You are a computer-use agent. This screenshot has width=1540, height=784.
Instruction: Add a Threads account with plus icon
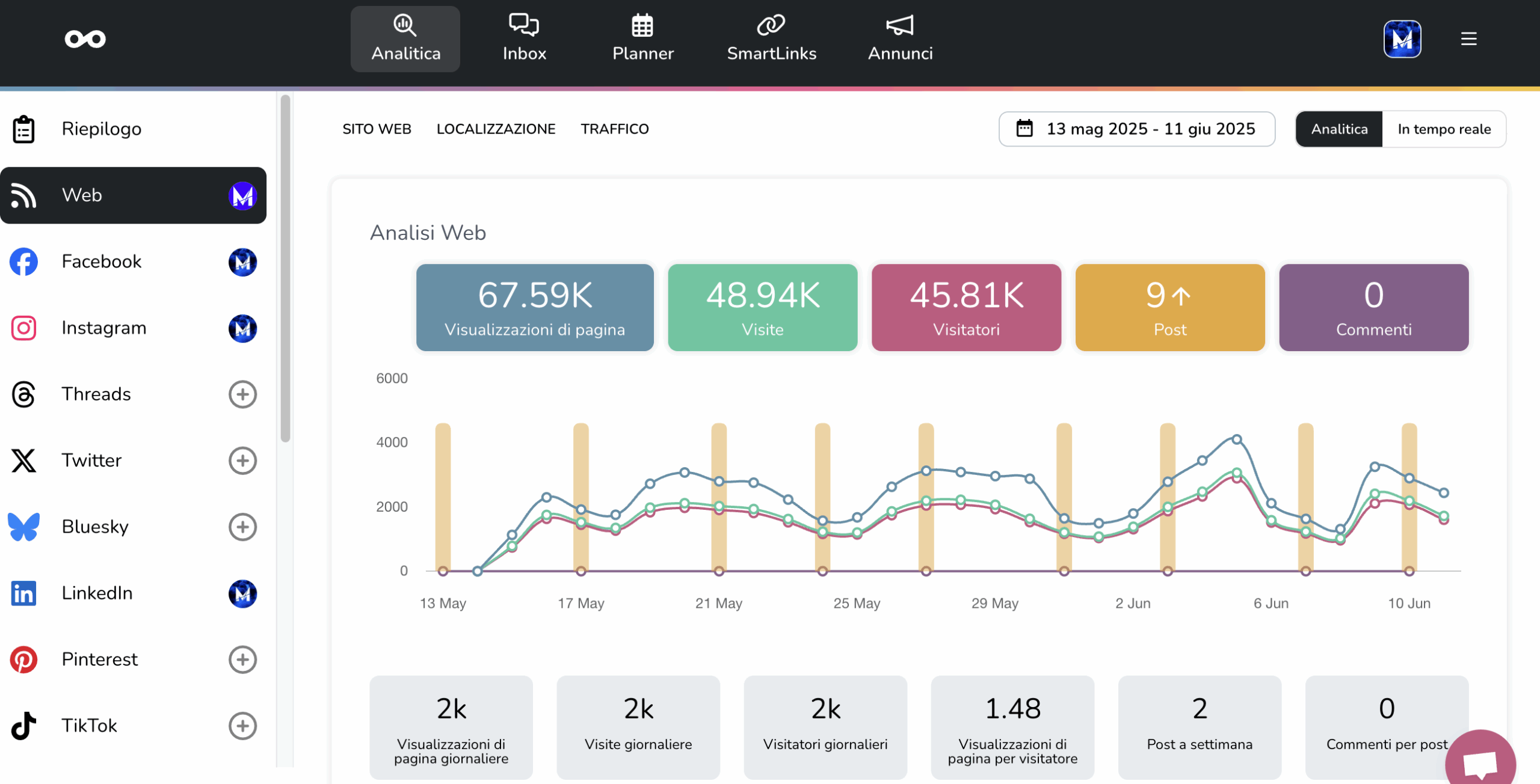242,394
